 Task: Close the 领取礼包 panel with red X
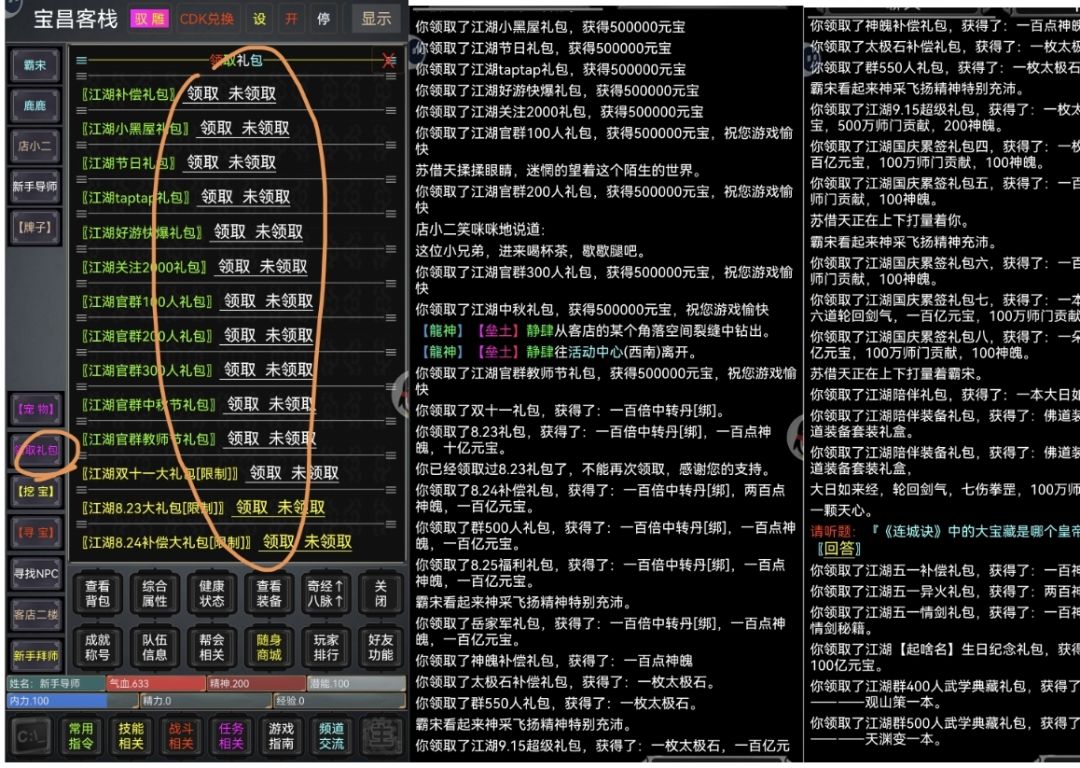pyautogui.click(x=388, y=61)
